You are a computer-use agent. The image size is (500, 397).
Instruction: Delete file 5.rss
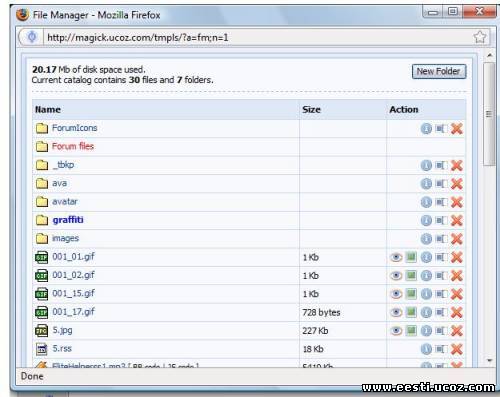coord(457,349)
